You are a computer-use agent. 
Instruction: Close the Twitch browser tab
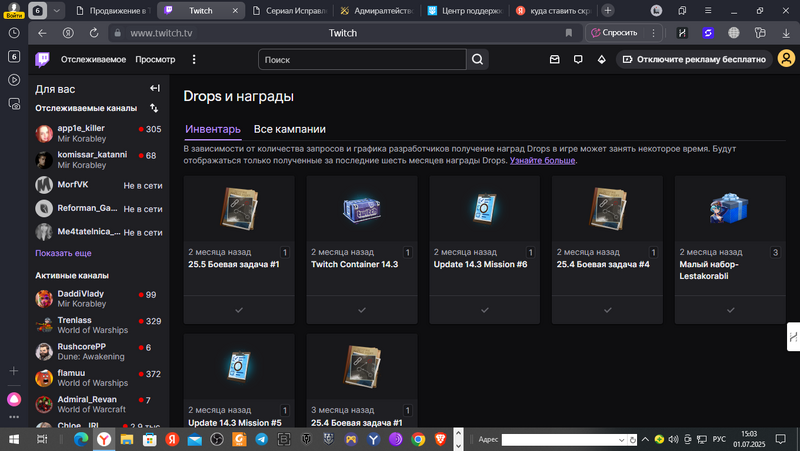pos(235,10)
